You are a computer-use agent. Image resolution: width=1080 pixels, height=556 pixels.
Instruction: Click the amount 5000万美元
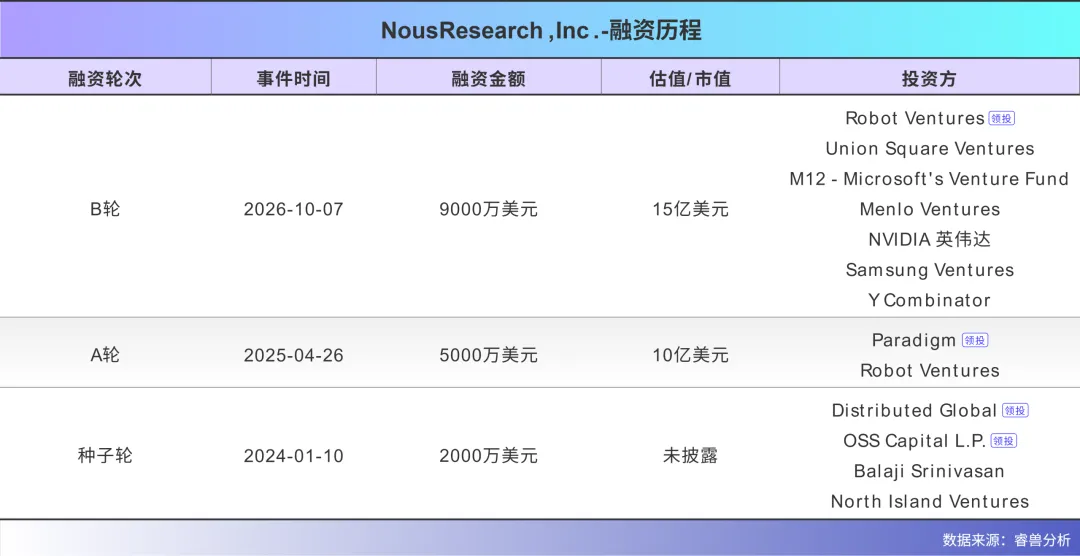(x=488, y=356)
